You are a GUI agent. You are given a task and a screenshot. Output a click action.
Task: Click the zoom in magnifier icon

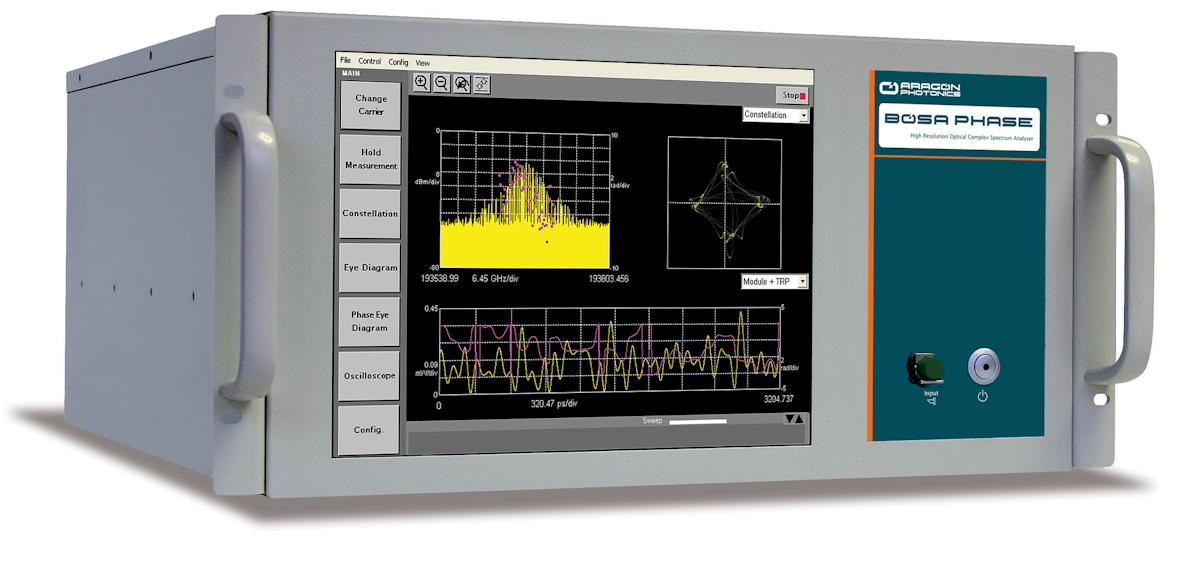click(421, 84)
